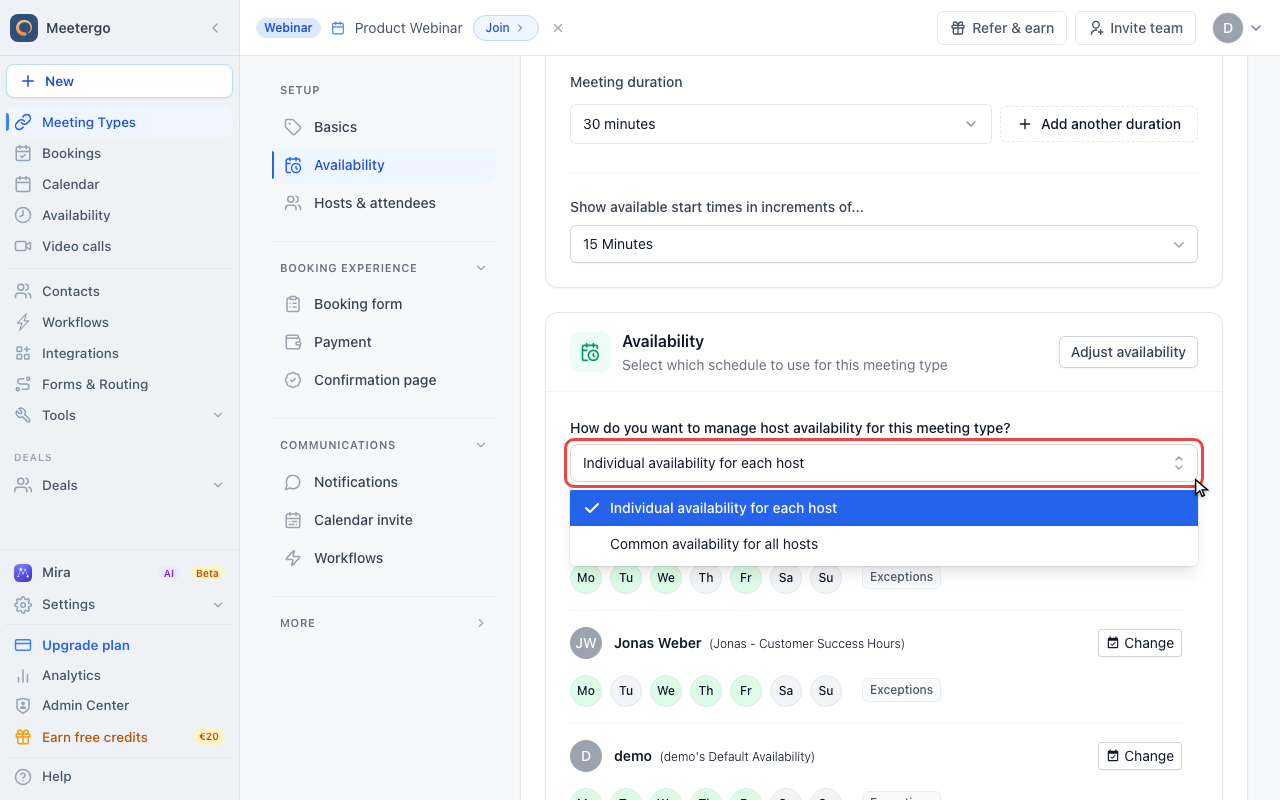This screenshot has width=1280, height=800.
Task: Toggle Tu day for Jonas Weber
Action: [x=626, y=691]
